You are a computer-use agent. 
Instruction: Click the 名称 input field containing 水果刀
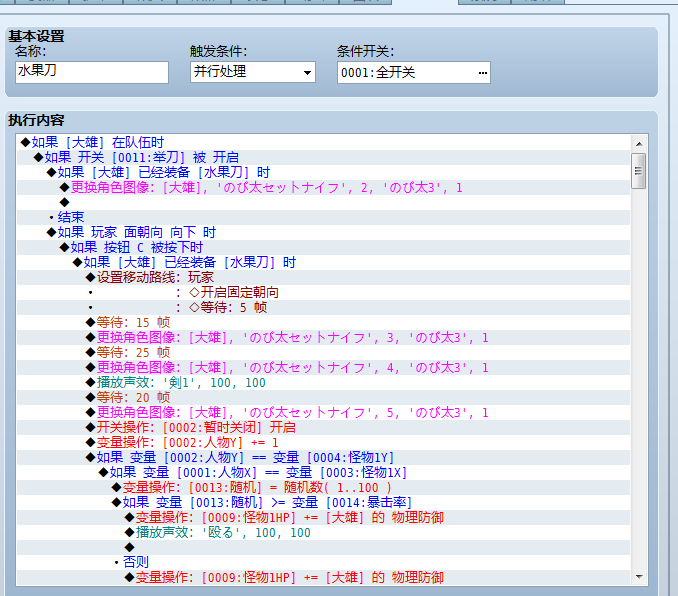(92, 72)
